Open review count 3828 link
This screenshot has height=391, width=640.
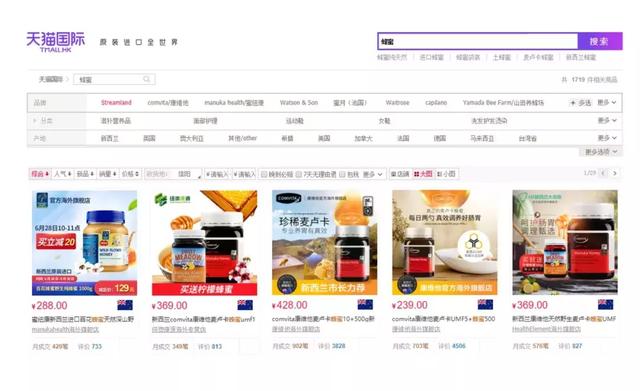click(338, 346)
